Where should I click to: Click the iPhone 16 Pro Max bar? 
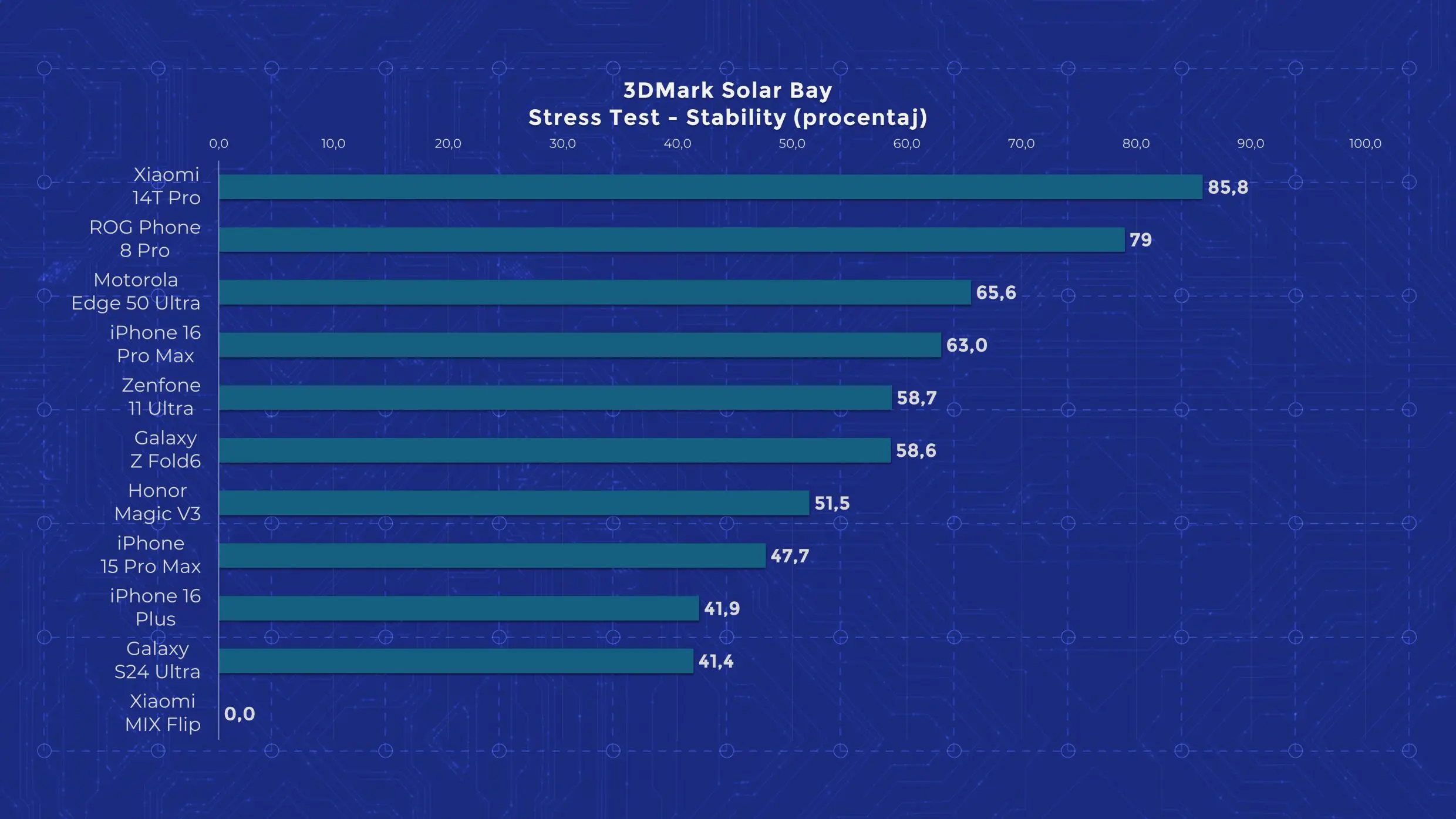click(580, 345)
